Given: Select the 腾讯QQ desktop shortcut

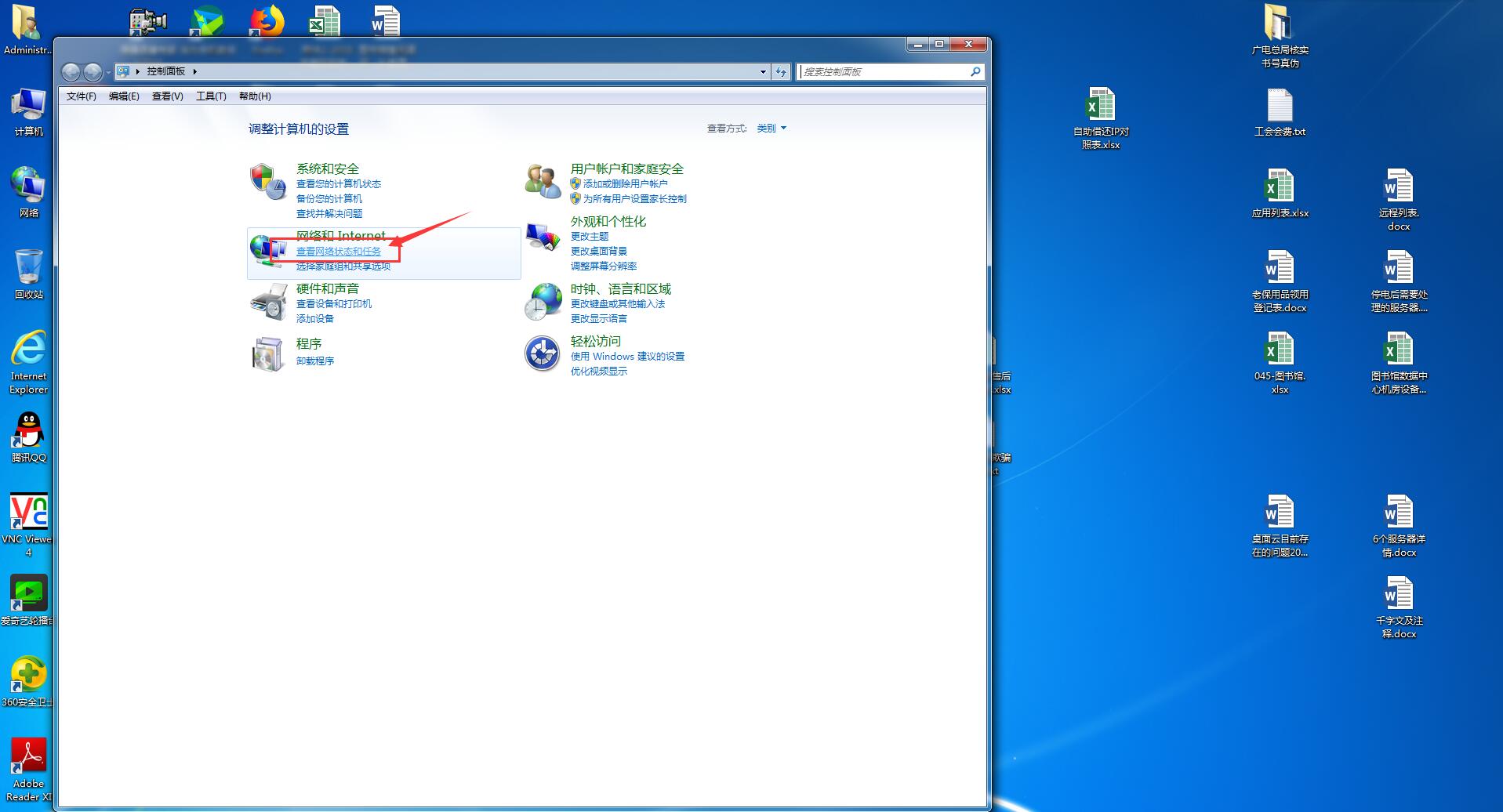Looking at the screenshot, I should (29, 437).
